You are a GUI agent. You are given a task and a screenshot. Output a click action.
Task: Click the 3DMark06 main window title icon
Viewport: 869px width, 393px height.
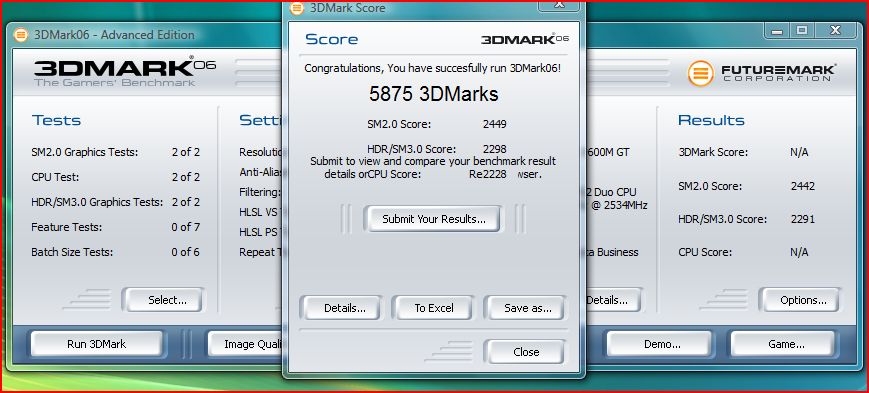[x=21, y=34]
